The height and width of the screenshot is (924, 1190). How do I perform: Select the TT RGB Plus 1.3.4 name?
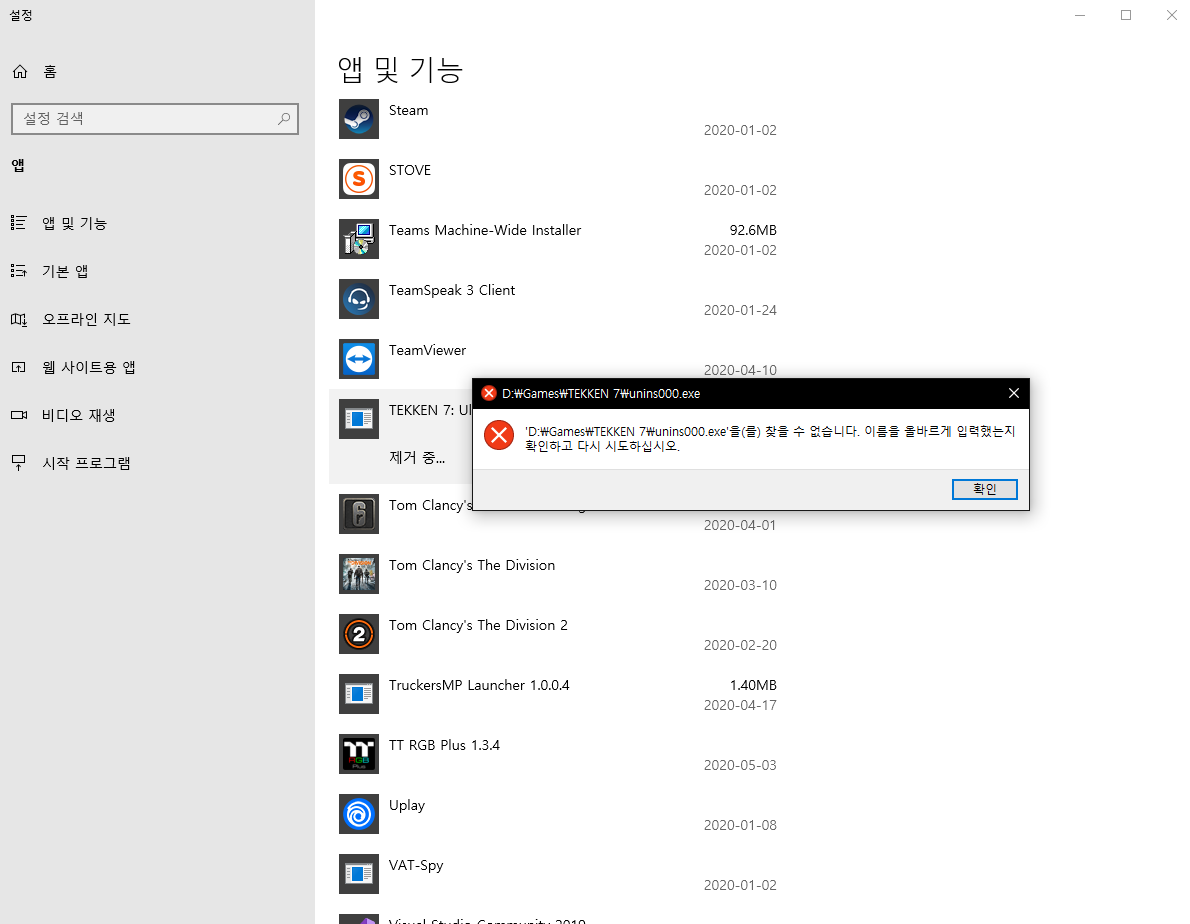point(444,745)
